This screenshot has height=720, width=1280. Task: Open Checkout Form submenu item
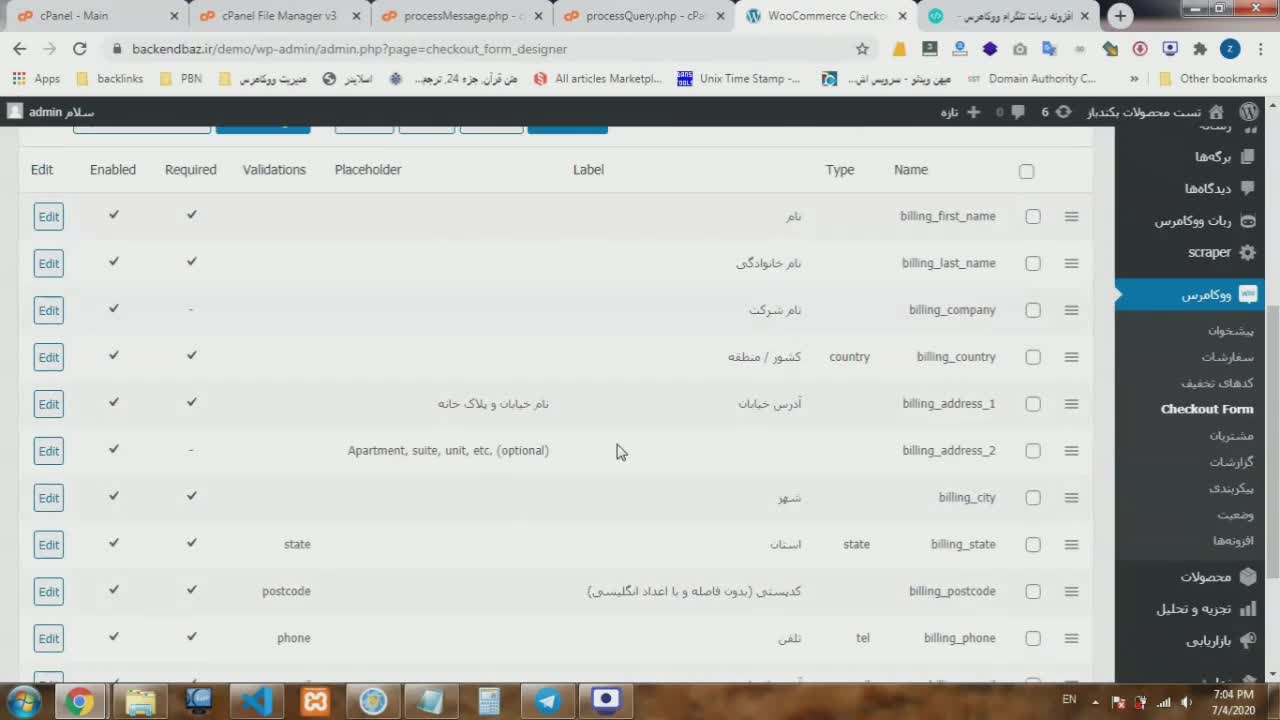pos(1207,409)
